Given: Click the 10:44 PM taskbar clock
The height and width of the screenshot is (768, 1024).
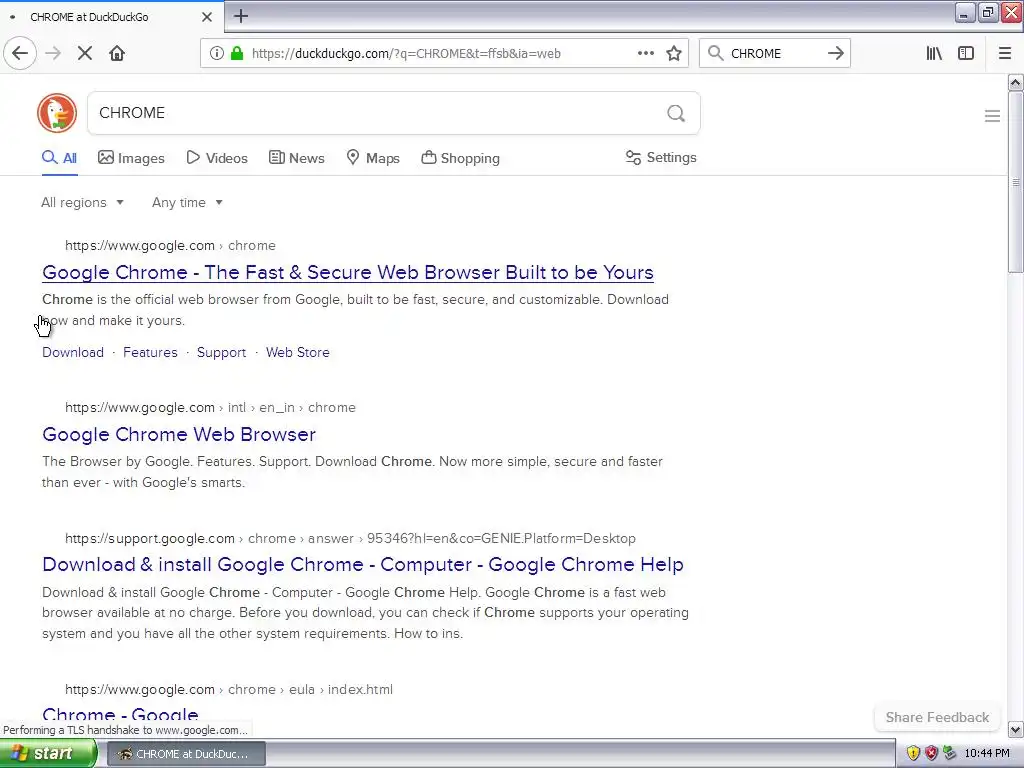Looking at the screenshot, I should coord(987,754).
